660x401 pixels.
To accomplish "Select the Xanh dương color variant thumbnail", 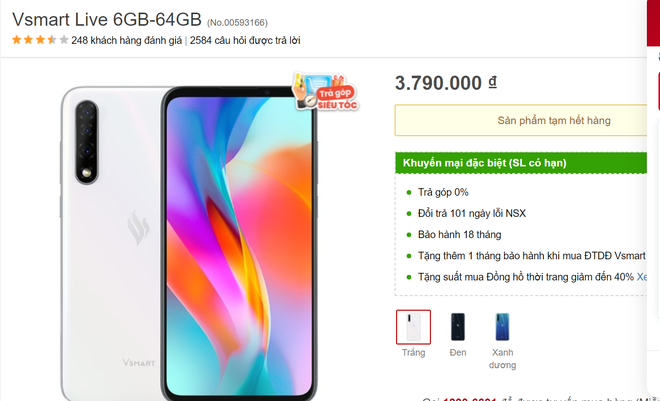I will [x=502, y=327].
